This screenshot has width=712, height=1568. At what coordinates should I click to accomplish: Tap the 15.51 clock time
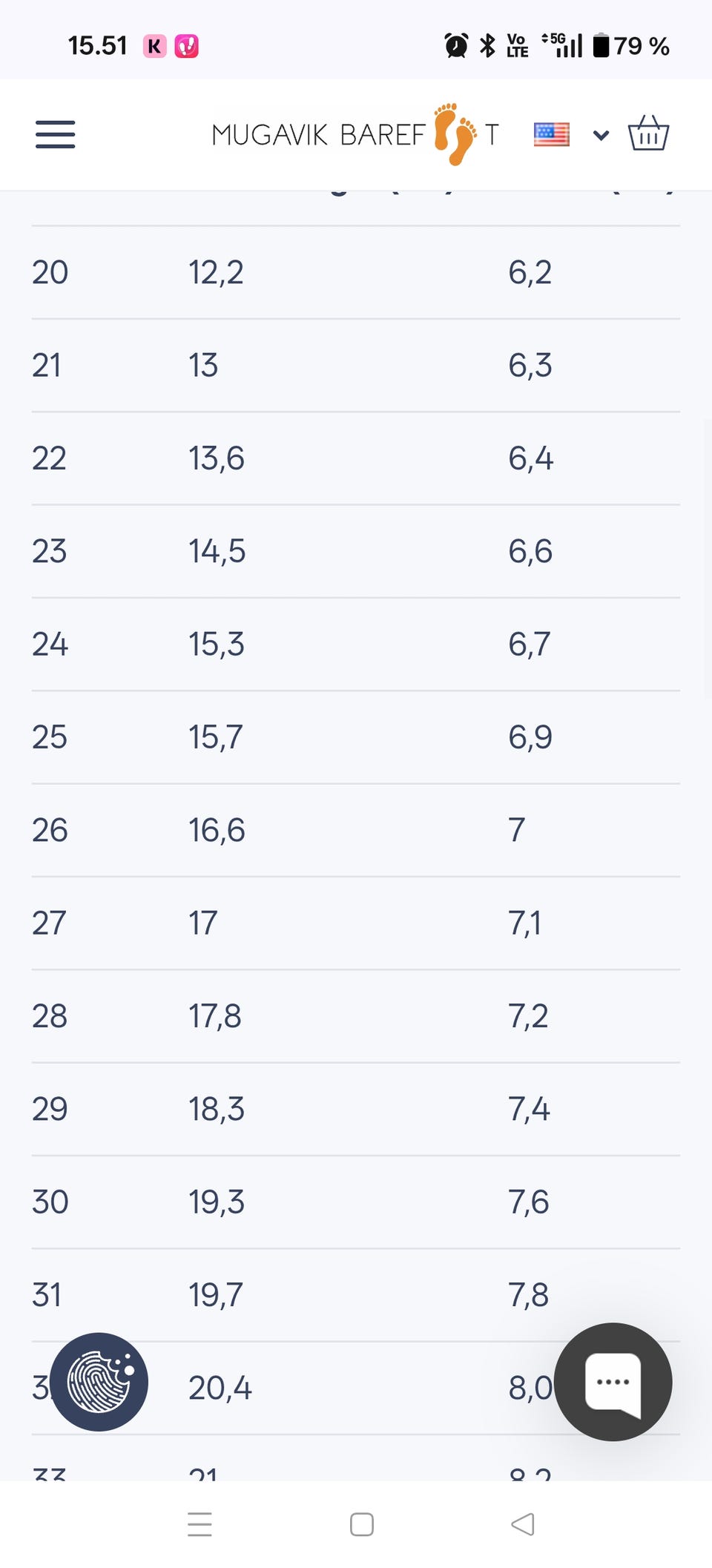97,46
